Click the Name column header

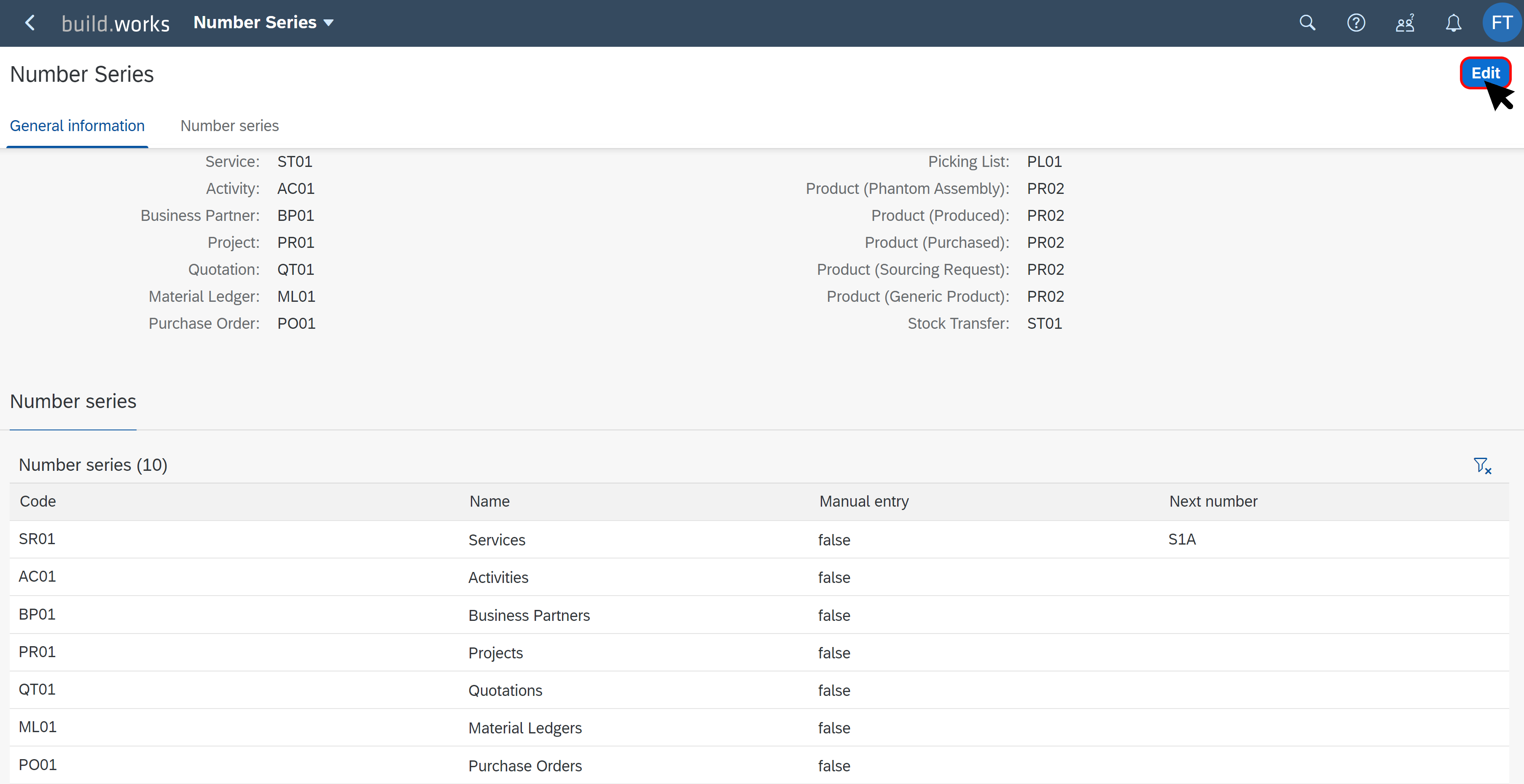click(489, 501)
